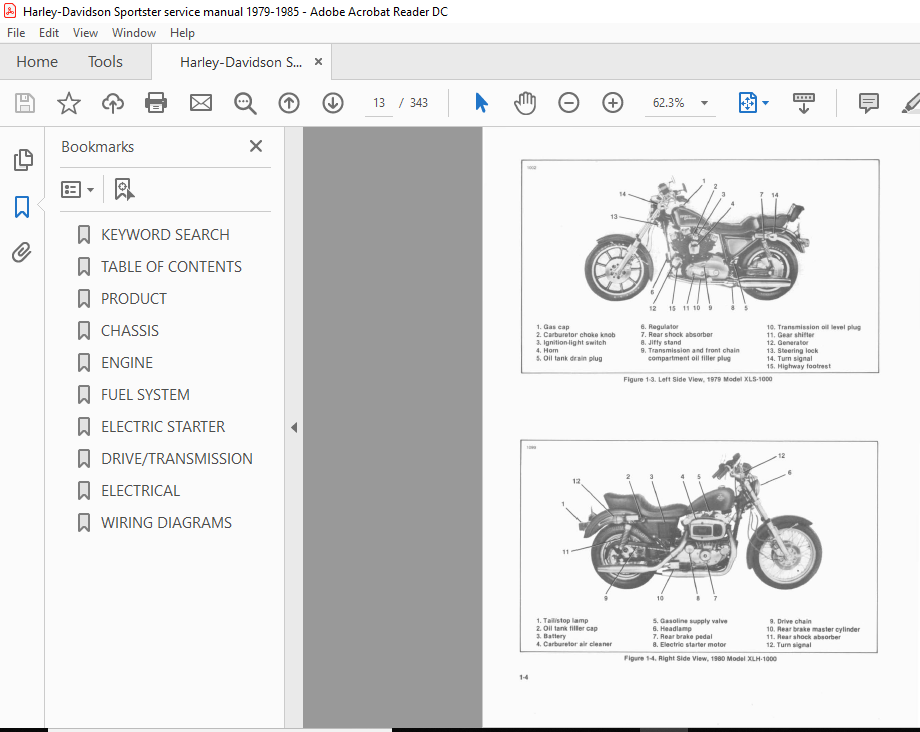
Task: Click the scrolling mode keyboard icon
Action: click(x=803, y=103)
